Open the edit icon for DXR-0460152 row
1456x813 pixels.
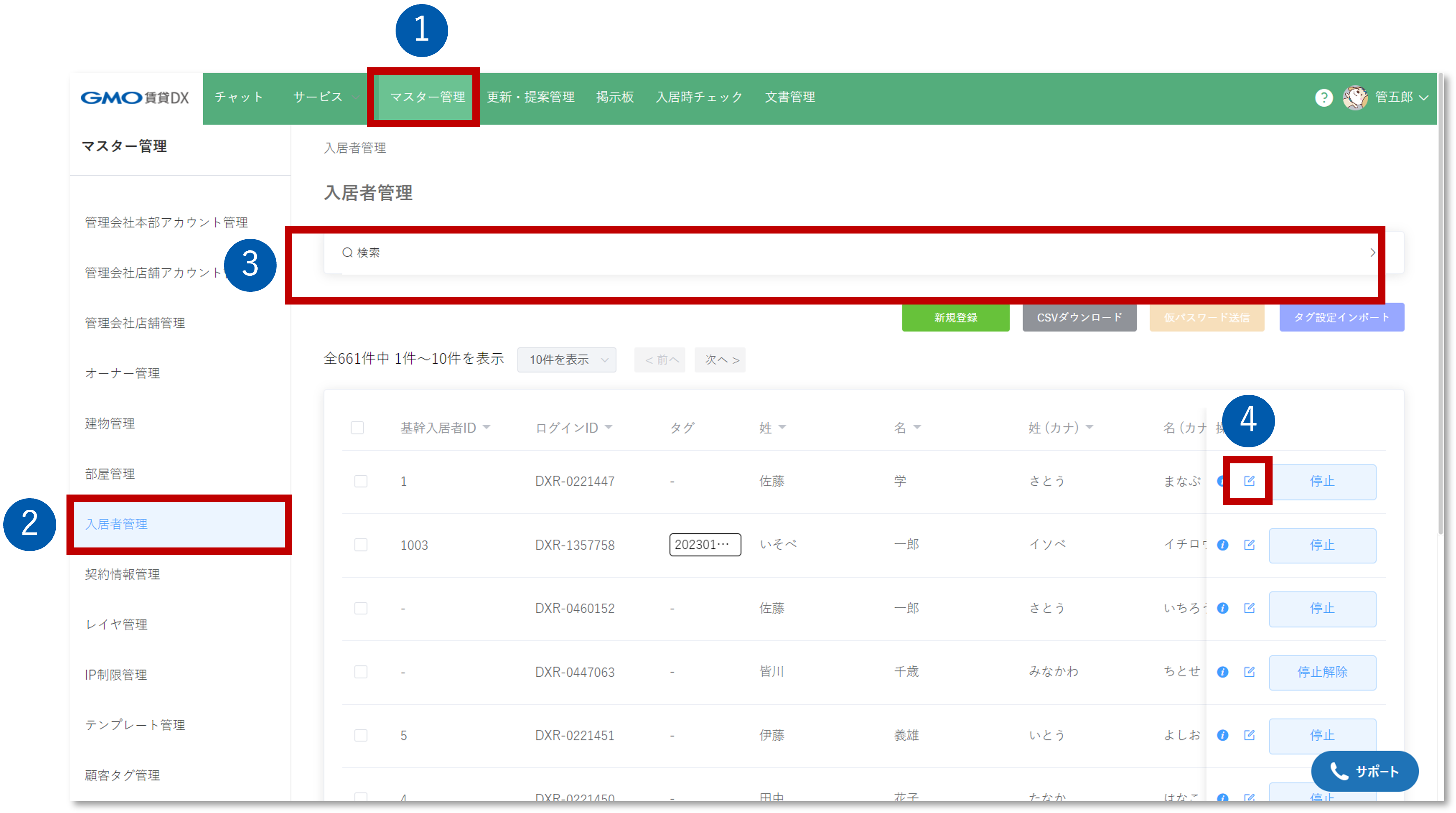click(1249, 608)
